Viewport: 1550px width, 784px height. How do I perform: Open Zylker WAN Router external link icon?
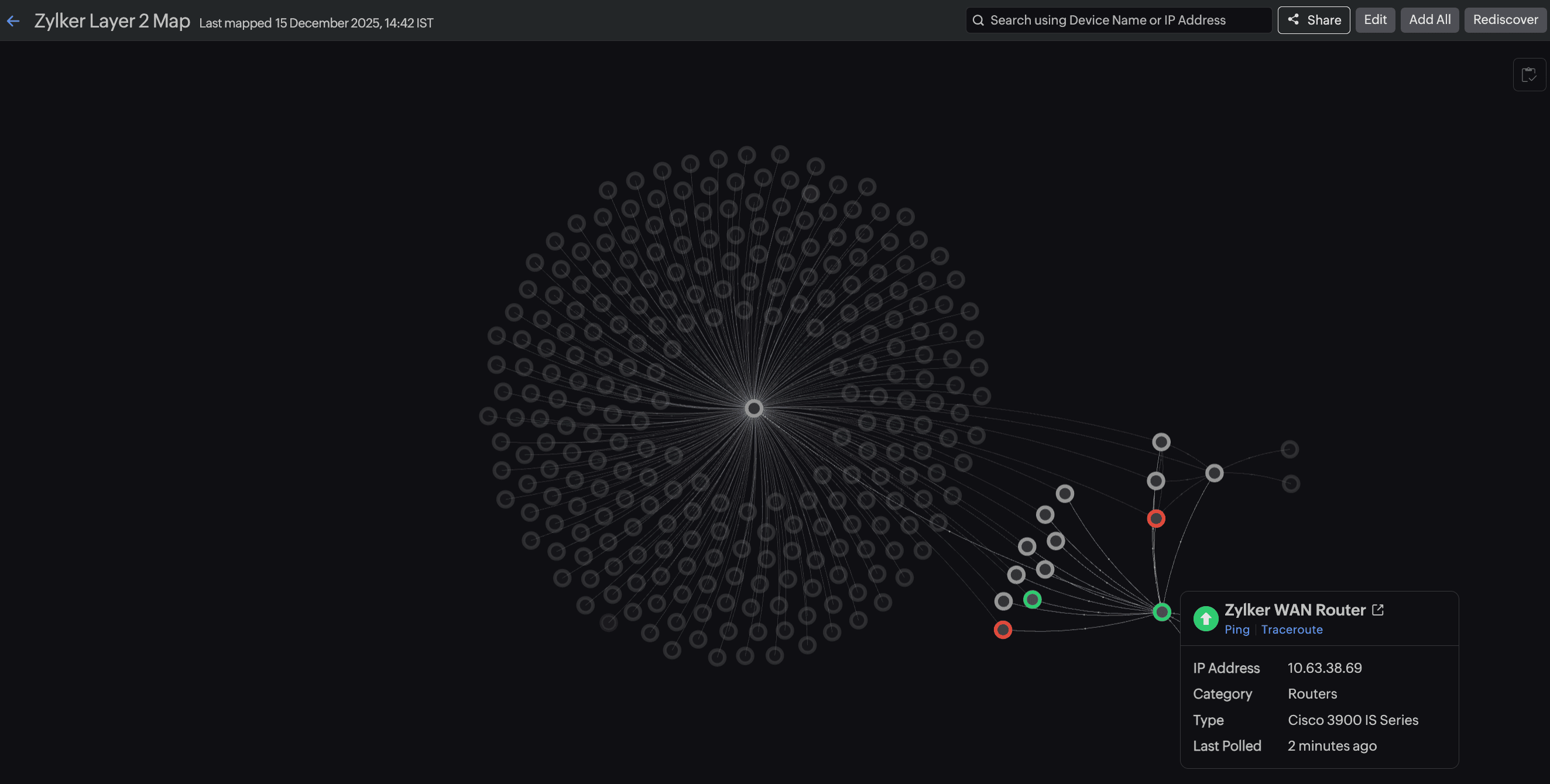[1377, 610]
